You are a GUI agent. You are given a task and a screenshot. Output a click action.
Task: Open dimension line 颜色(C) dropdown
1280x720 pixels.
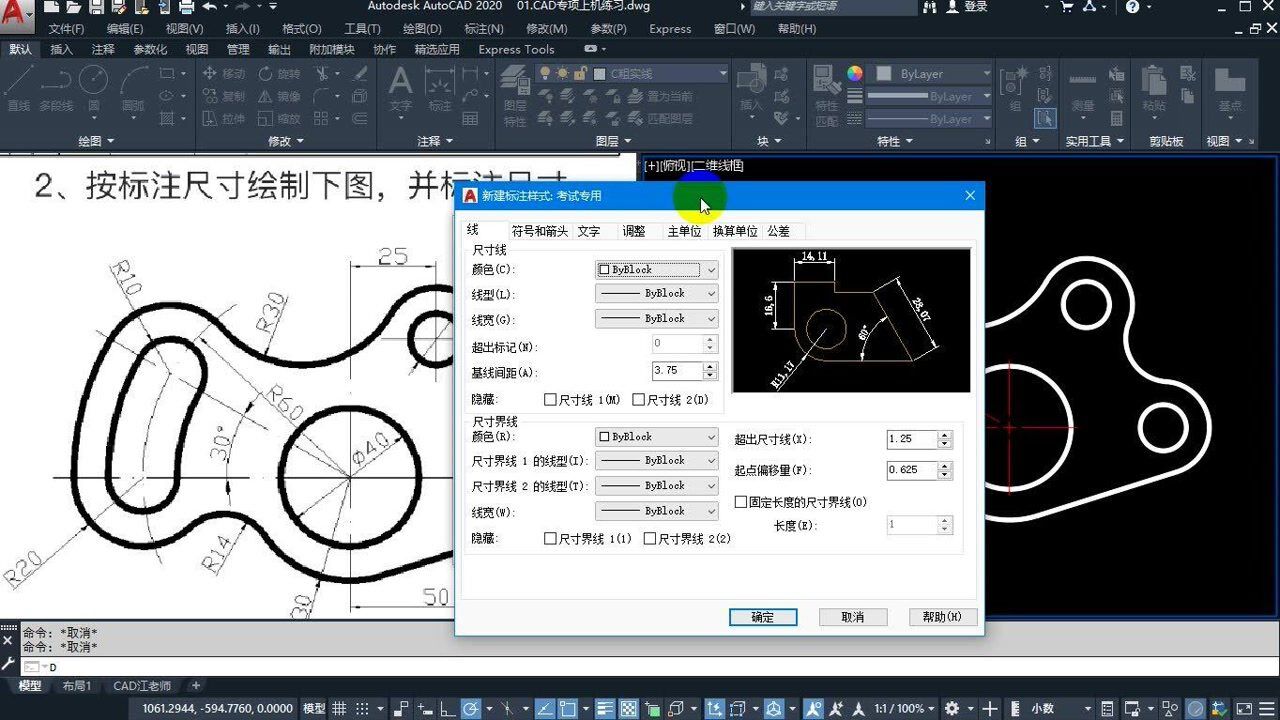click(657, 270)
